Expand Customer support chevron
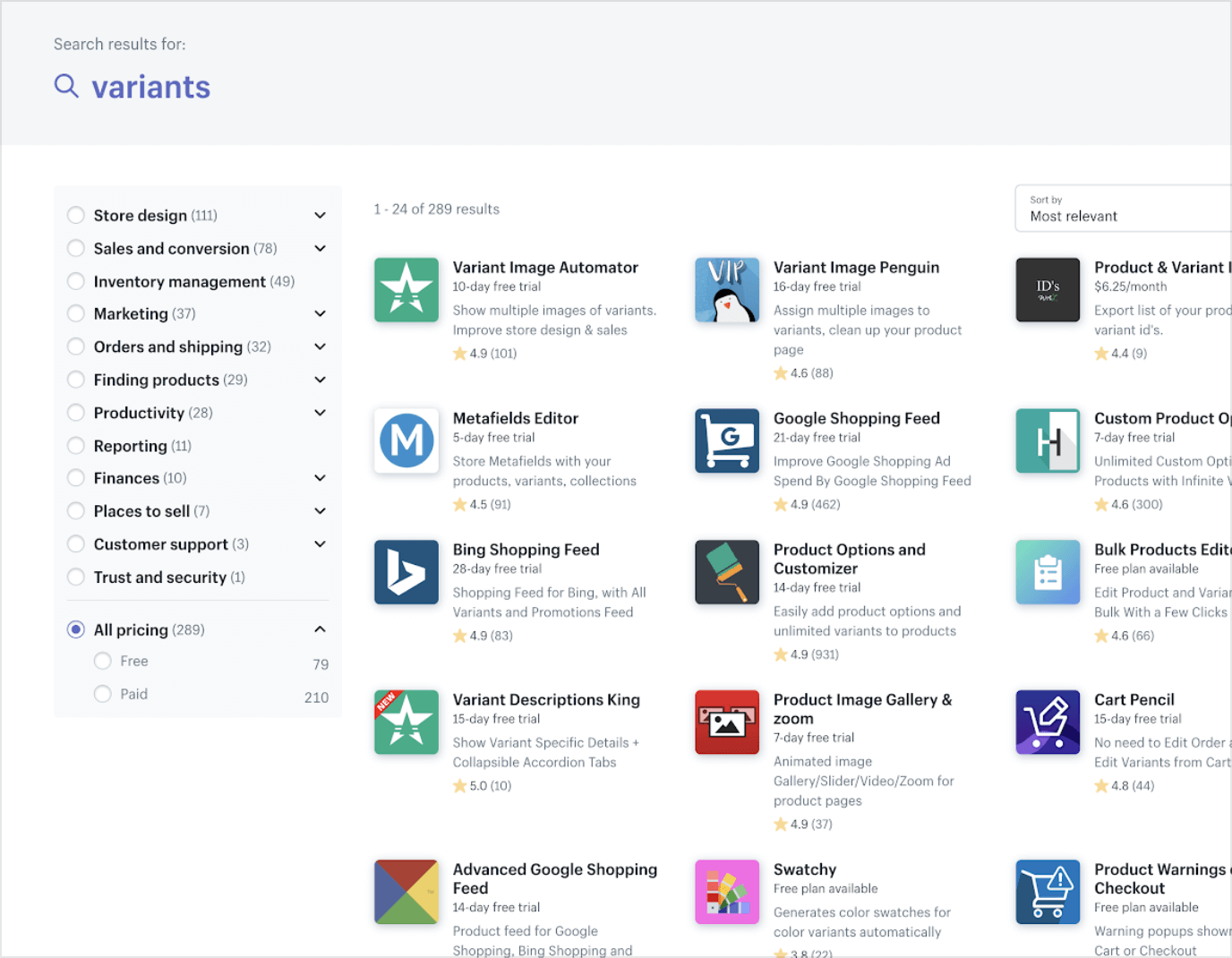 (320, 544)
